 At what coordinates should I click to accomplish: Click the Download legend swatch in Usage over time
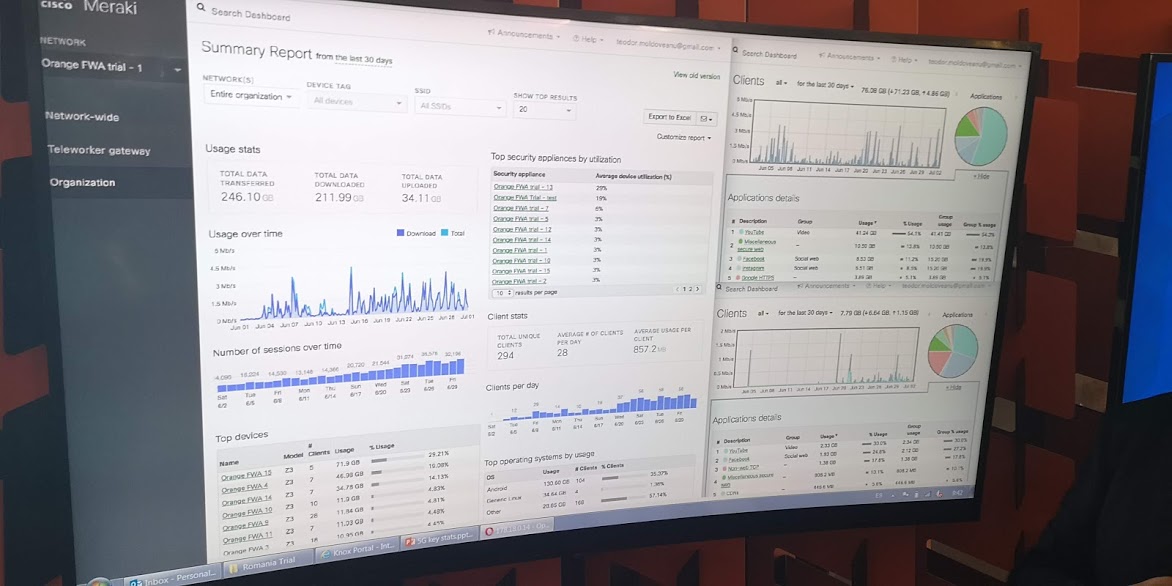point(401,232)
